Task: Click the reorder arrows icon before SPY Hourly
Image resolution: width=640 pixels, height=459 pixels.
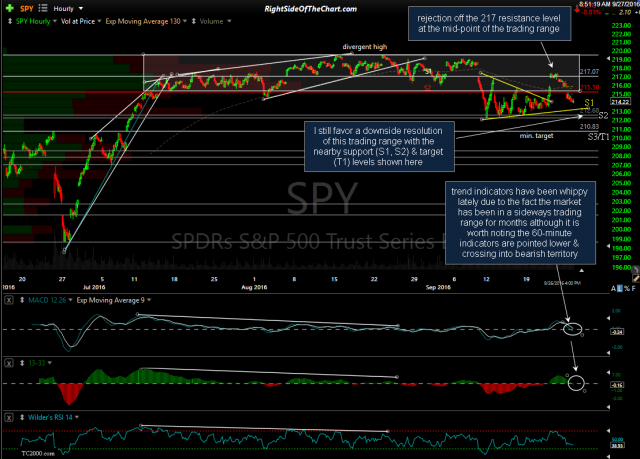Action: click(10, 21)
